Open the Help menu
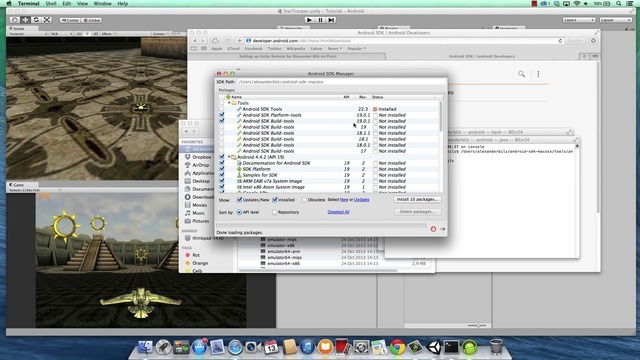Image resolution: width=640 pixels, height=360 pixels. (123, 3)
